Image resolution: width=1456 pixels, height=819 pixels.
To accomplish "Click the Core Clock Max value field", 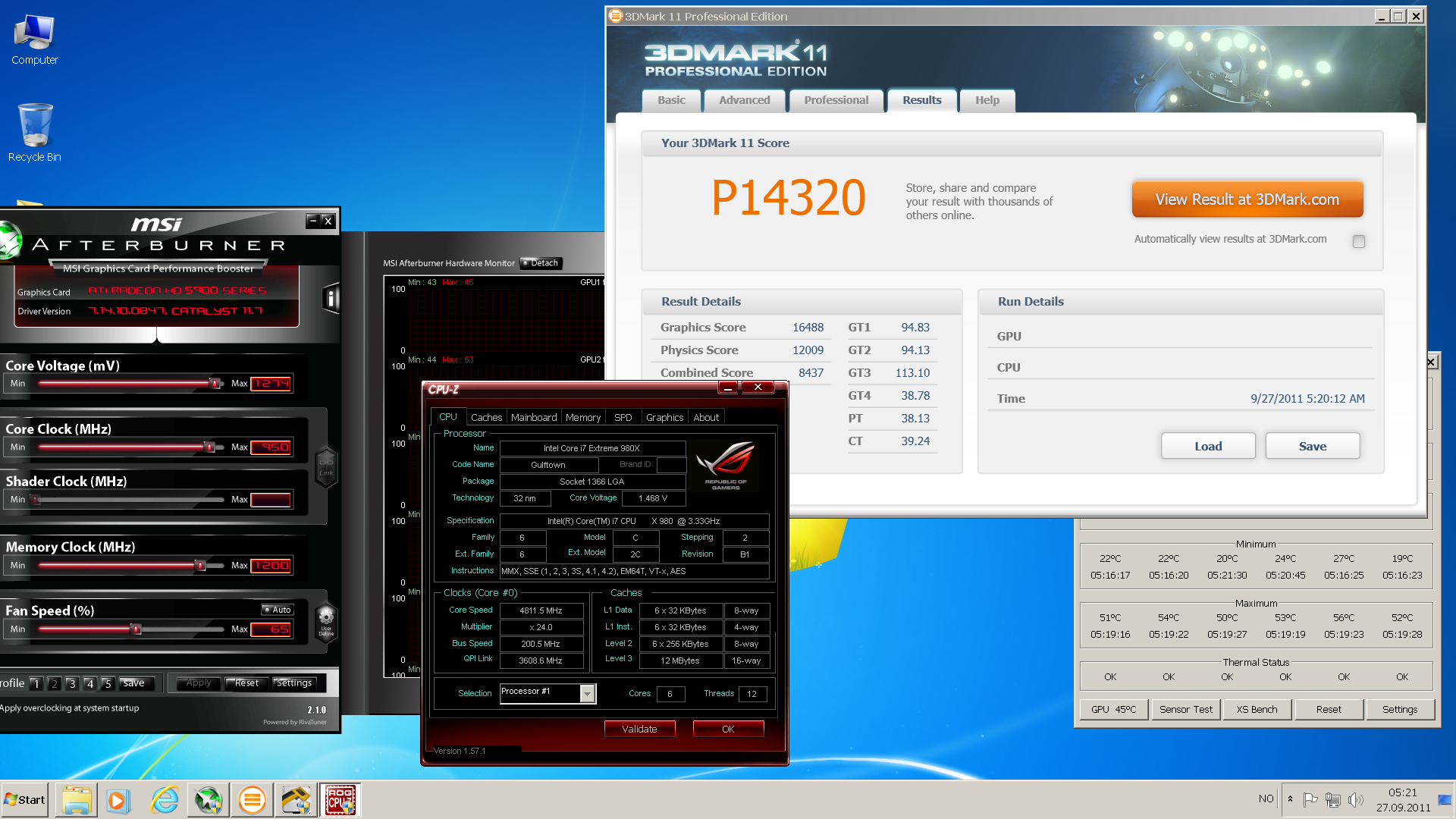I will point(271,447).
